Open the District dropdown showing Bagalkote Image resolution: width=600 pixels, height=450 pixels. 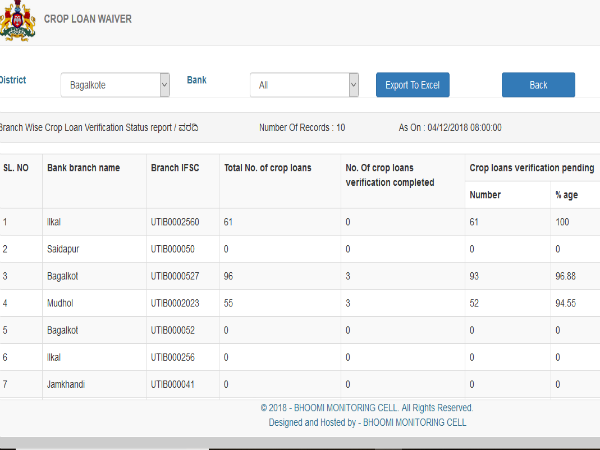click(115, 85)
